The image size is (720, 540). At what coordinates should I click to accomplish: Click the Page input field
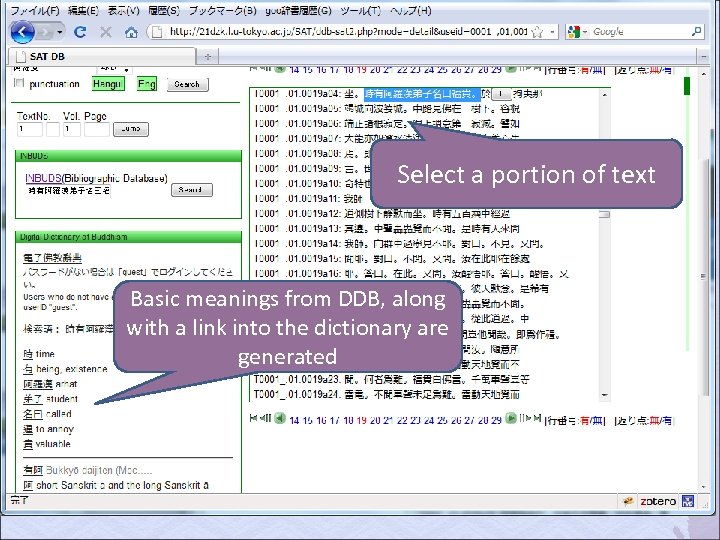[96, 129]
